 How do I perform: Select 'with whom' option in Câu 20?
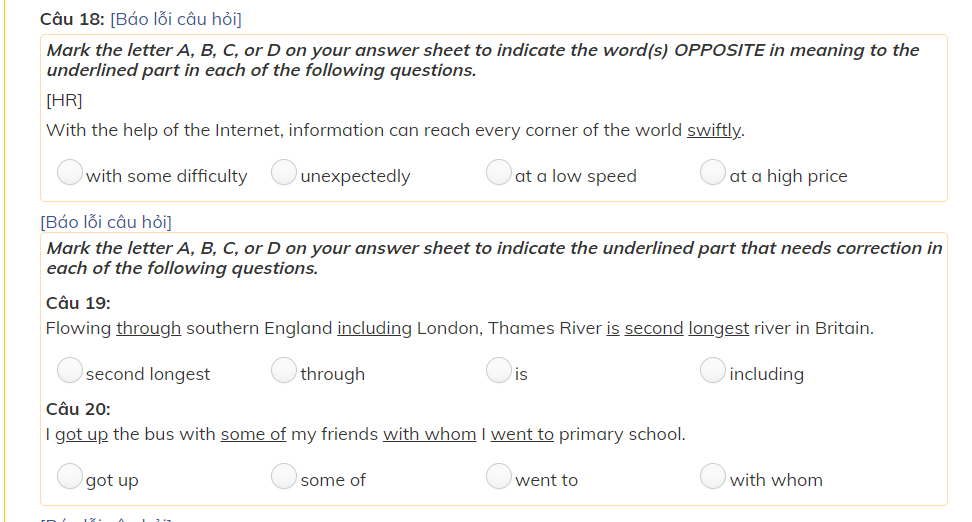coord(713,478)
